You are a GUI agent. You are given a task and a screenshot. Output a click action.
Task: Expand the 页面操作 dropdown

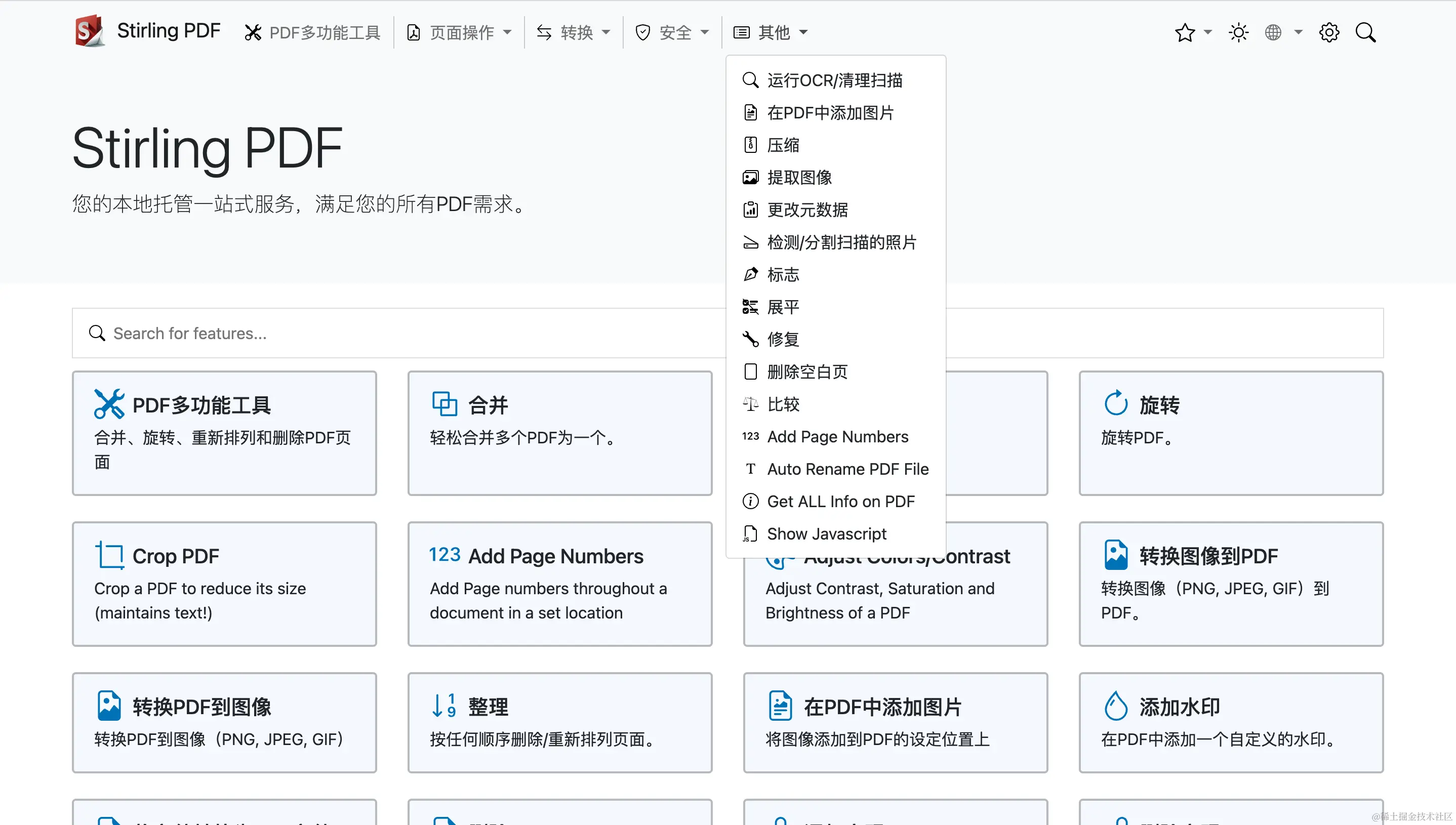460,32
